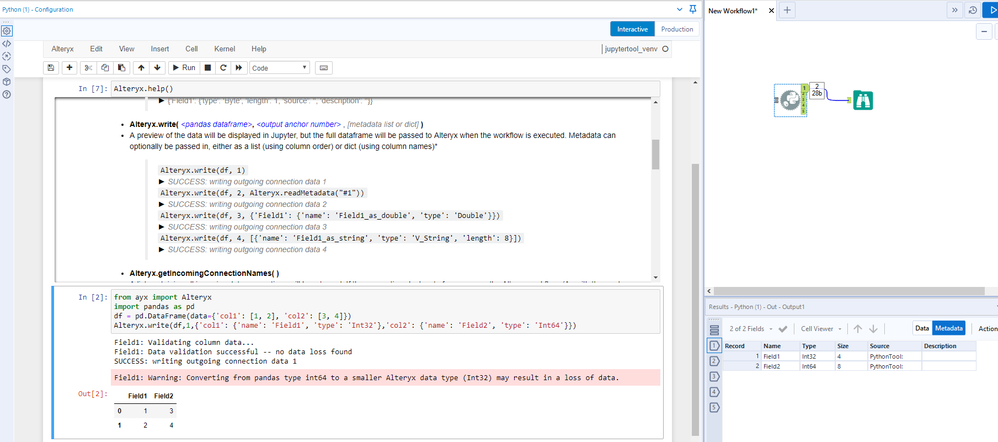Image resolution: width=998 pixels, height=442 pixels.
Task: Open the Actions menu in Results
Action: [988, 329]
